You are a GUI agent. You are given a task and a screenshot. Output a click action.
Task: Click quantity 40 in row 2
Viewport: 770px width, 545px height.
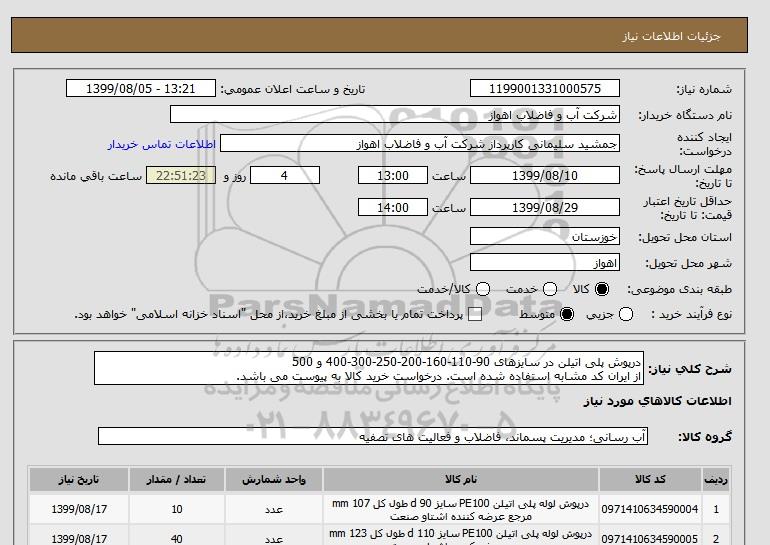point(177,539)
